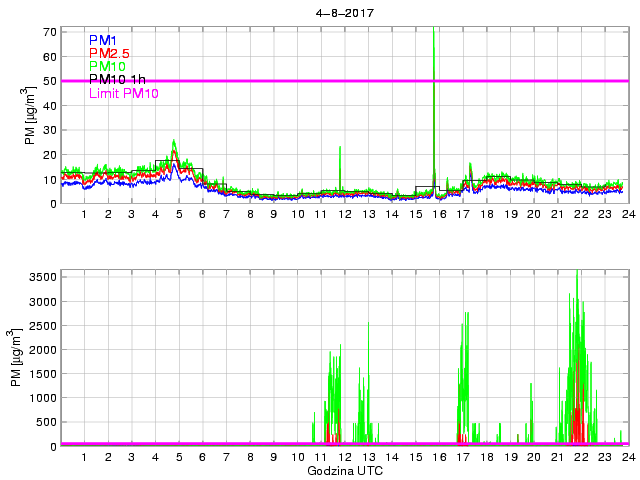Select the black PM10 1h legend entry

coord(115,79)
